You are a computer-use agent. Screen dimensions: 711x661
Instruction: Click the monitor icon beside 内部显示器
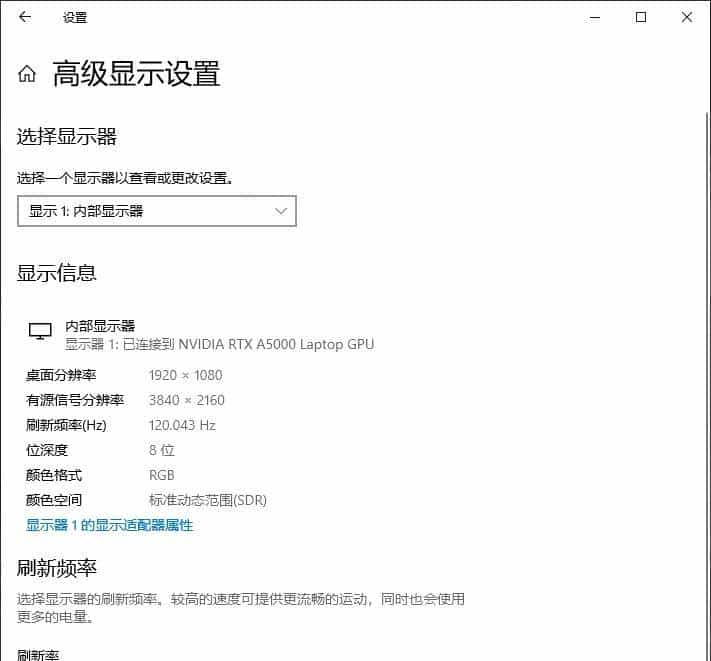[x=40, y=331]
